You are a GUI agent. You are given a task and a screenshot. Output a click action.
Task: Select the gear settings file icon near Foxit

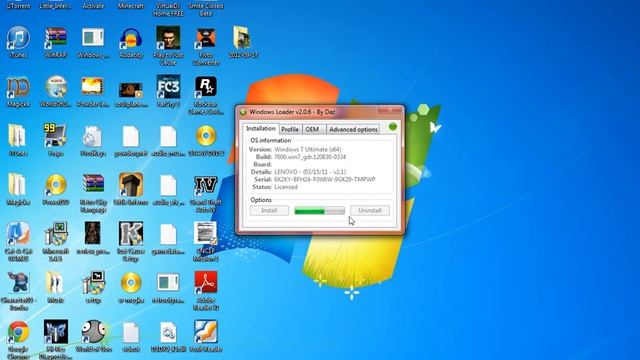[168, 332]
